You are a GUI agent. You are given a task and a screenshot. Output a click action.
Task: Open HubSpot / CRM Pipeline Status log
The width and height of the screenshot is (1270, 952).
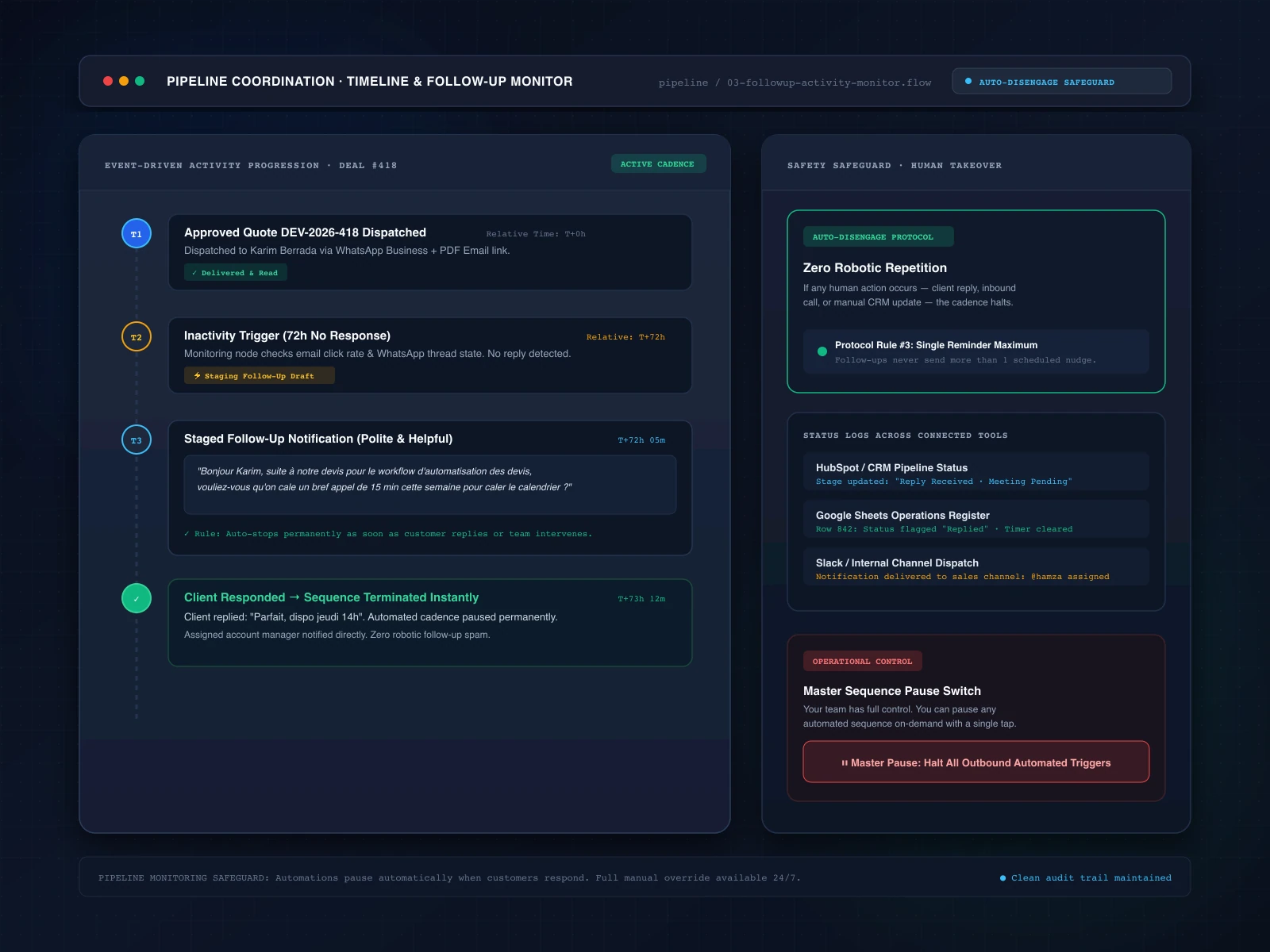[976, 472]
